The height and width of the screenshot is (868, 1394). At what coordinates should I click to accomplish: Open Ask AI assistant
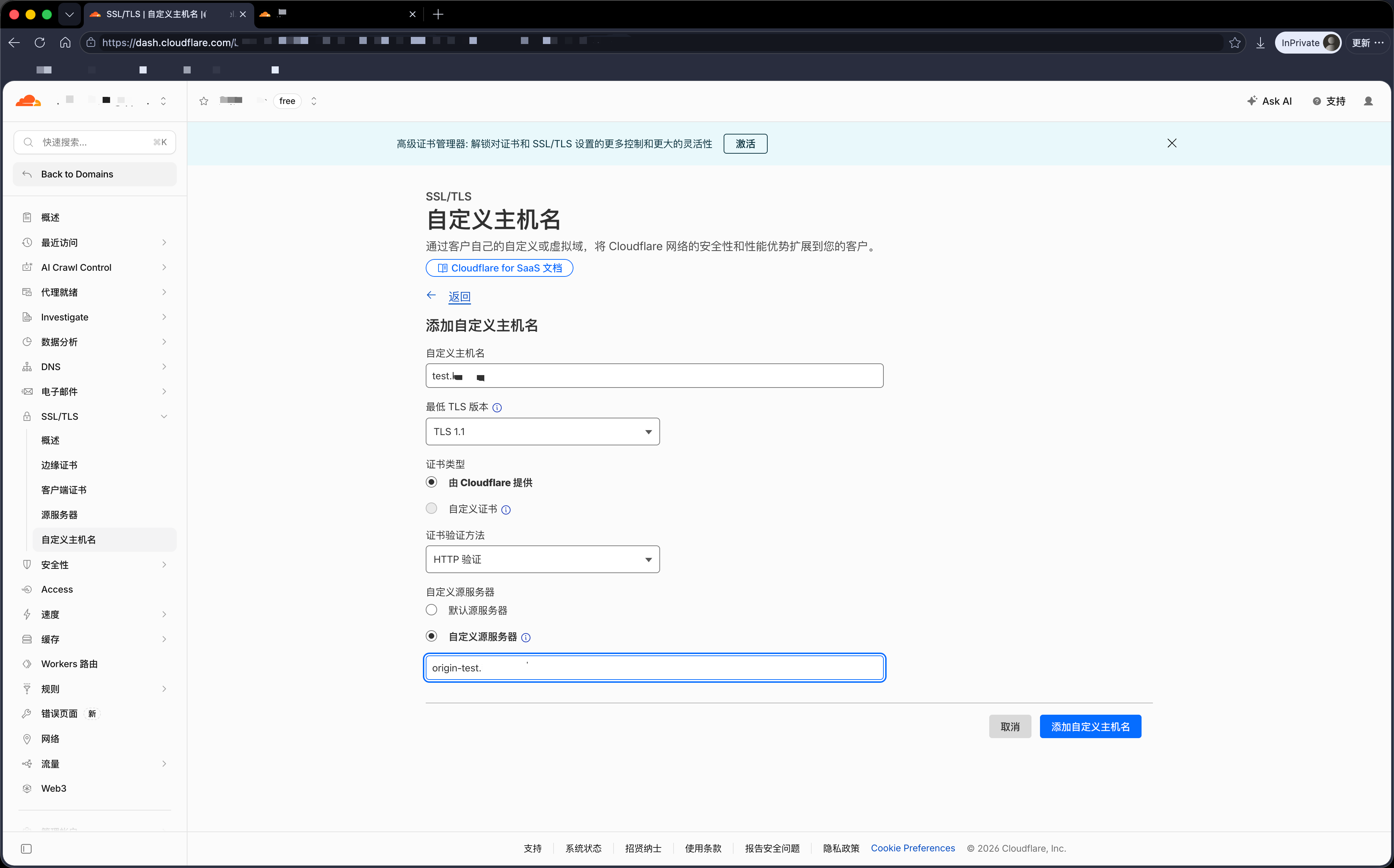point(1269,101)
